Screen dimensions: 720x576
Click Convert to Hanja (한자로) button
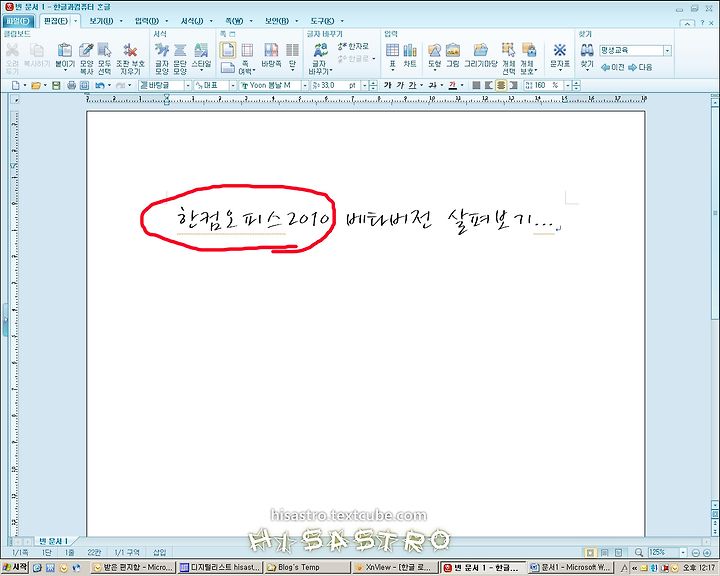[354, 46]
